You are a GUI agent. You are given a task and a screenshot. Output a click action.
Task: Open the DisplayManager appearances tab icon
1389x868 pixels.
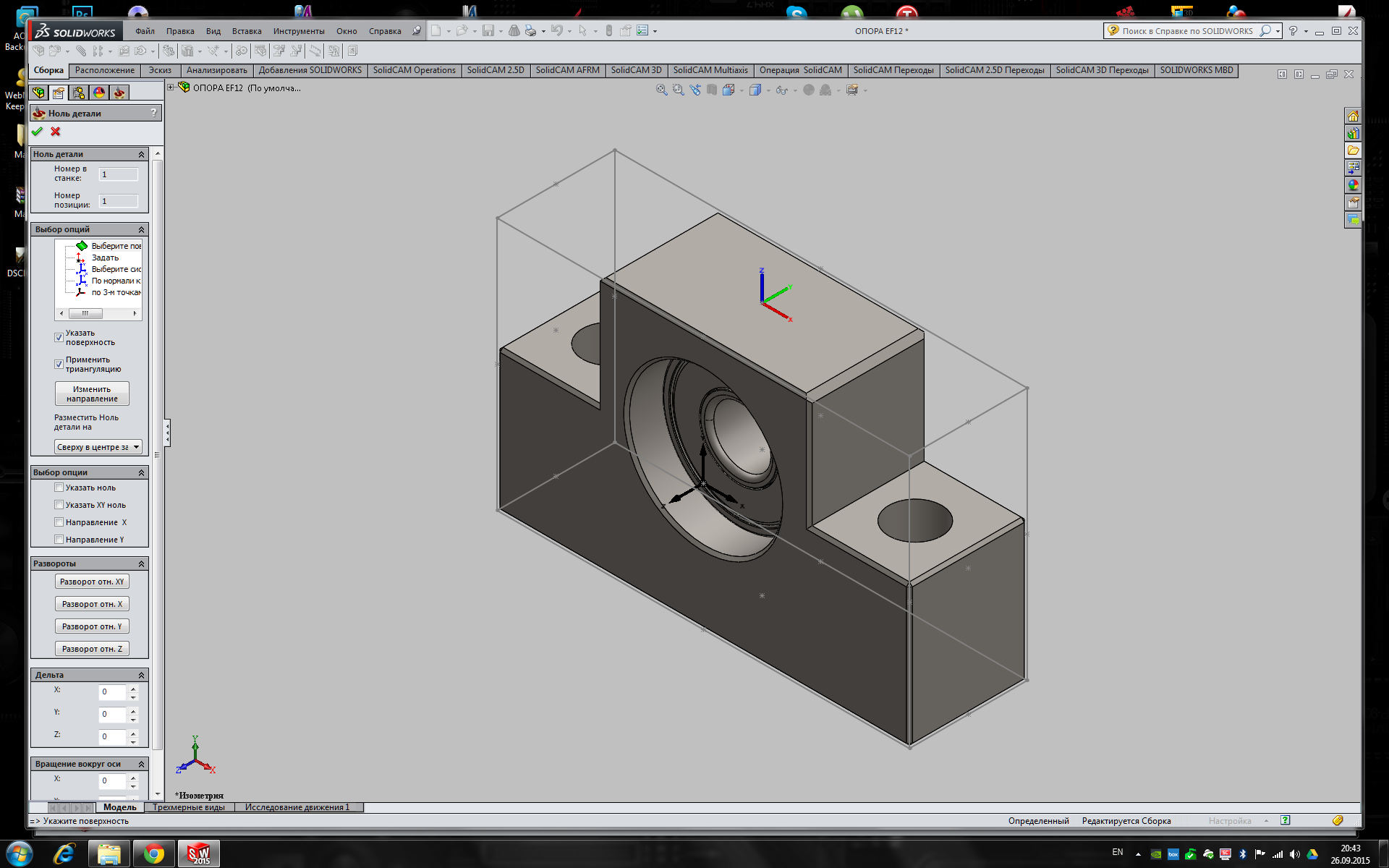pyautogui.click(x=99, y=93)
